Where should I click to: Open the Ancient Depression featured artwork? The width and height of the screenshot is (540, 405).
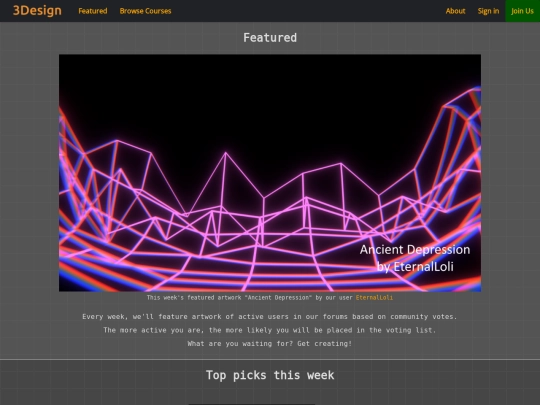click(270, 173)
